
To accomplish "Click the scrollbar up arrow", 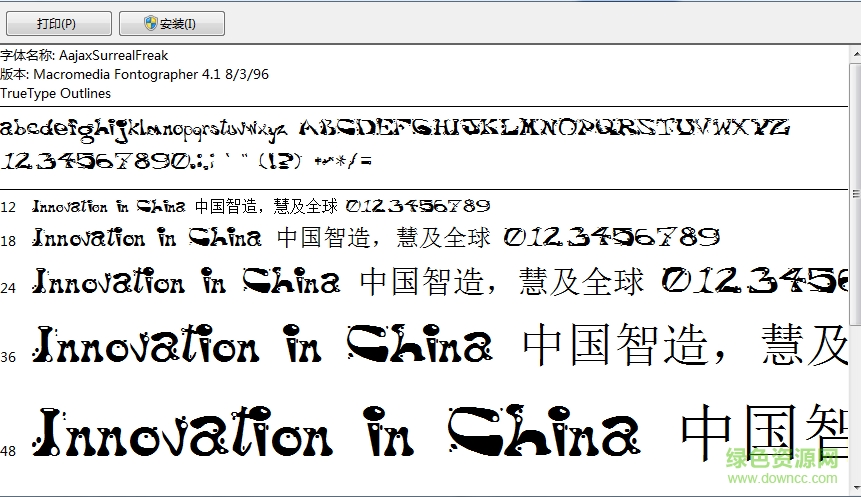I will pyautogui.click(x=854, y=54).
